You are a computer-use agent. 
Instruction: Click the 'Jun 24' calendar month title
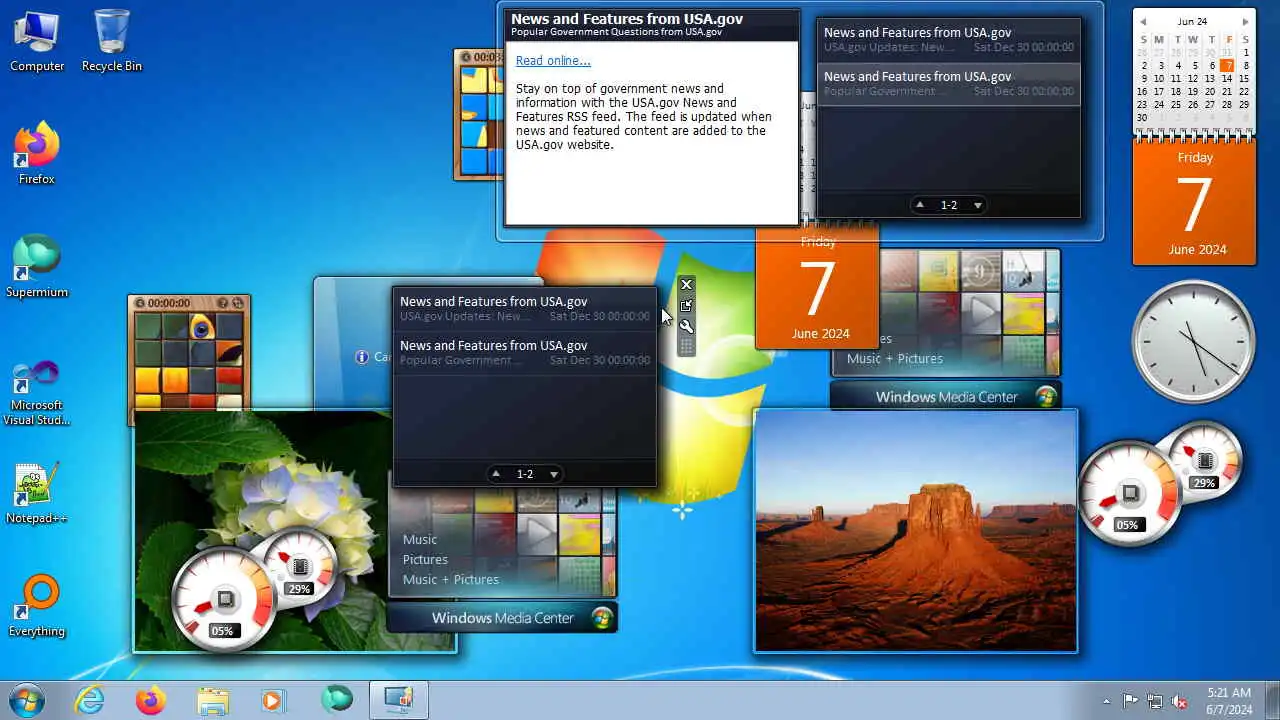1193,21
